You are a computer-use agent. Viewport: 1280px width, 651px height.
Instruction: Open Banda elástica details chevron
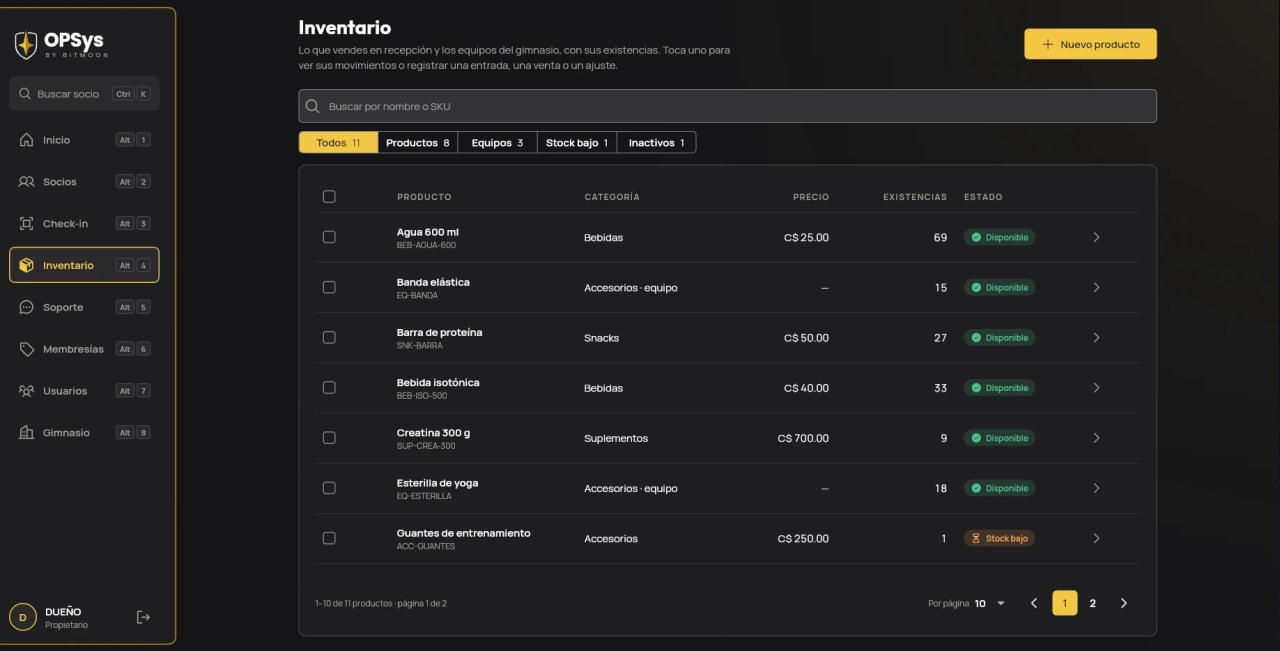coord(1096,287)
